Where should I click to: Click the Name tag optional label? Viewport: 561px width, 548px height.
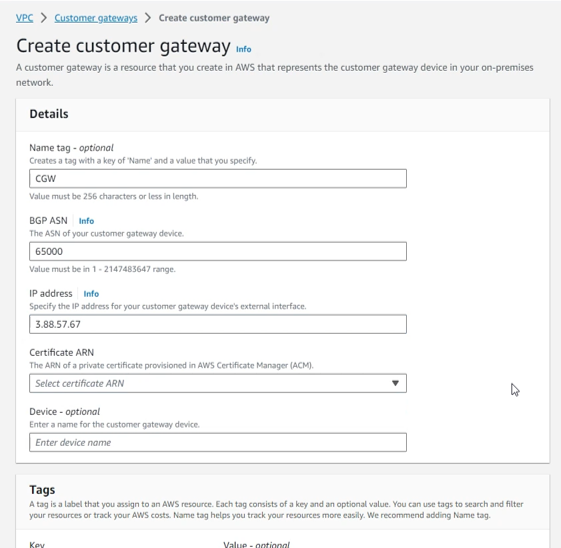pyautogui.click(x=72, y=148)
